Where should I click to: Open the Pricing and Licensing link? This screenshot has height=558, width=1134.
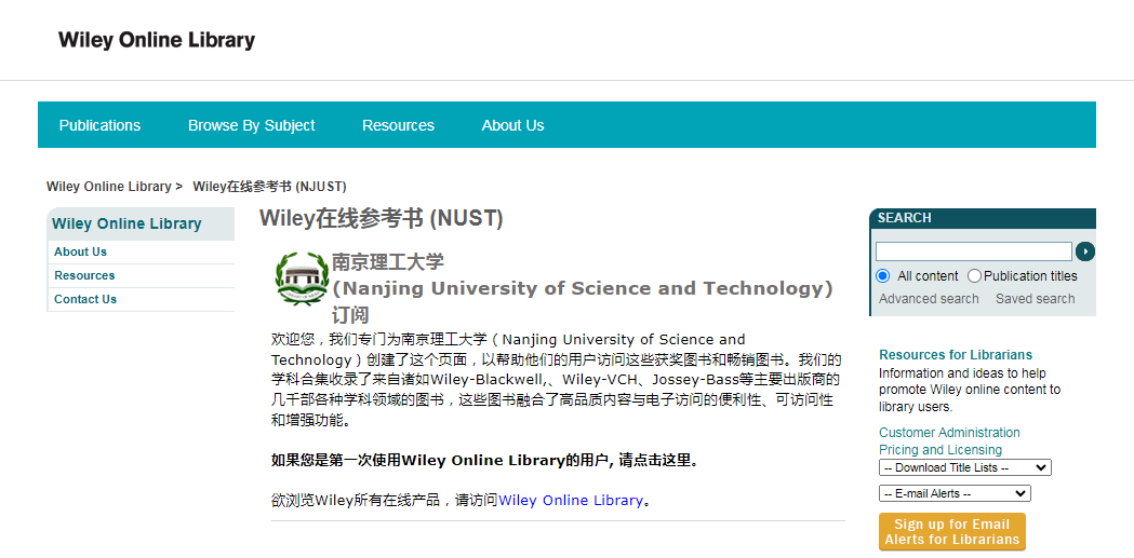tap(940, 450)
